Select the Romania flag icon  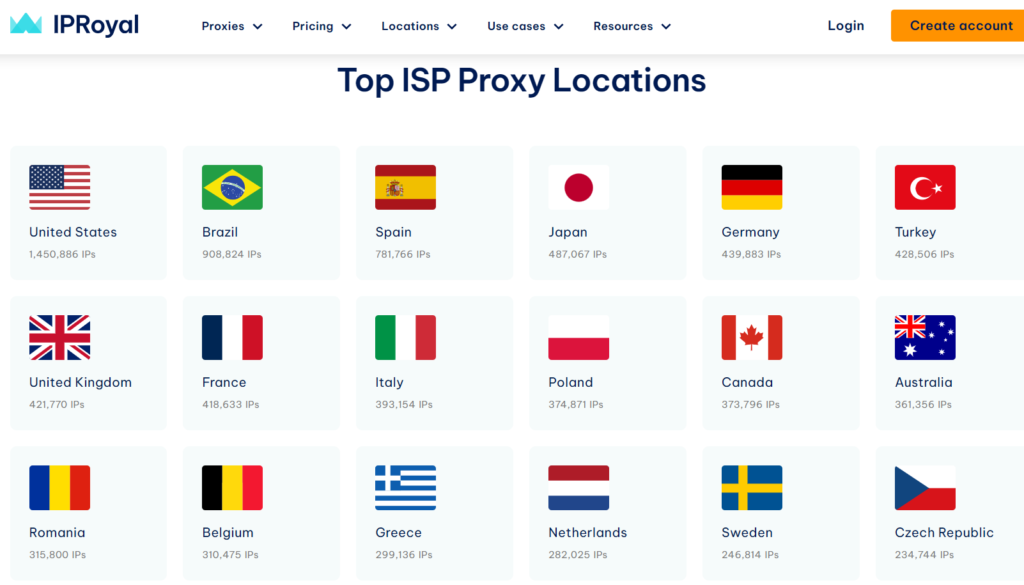[59, 488]
